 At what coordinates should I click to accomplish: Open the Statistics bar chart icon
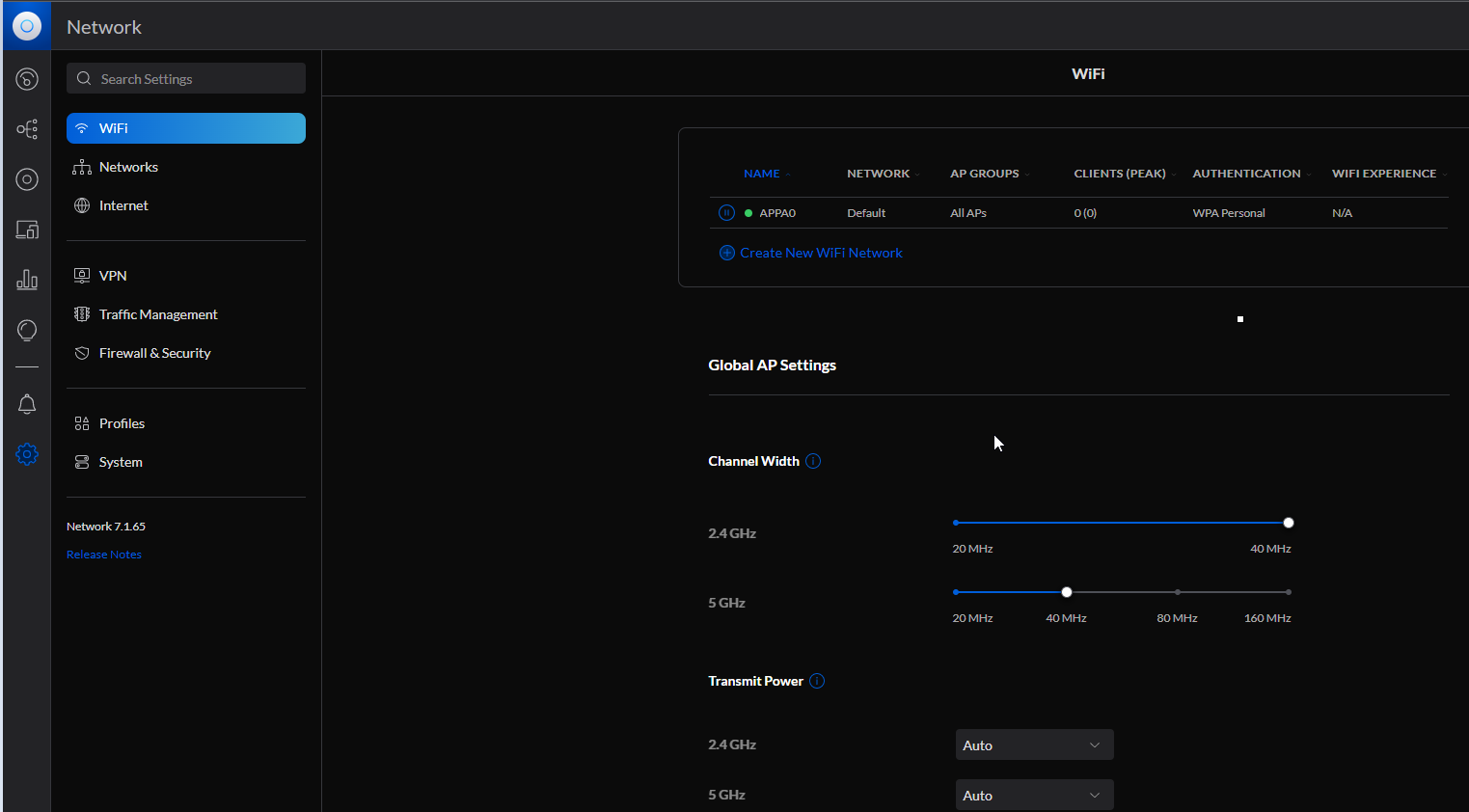point(27,280)
